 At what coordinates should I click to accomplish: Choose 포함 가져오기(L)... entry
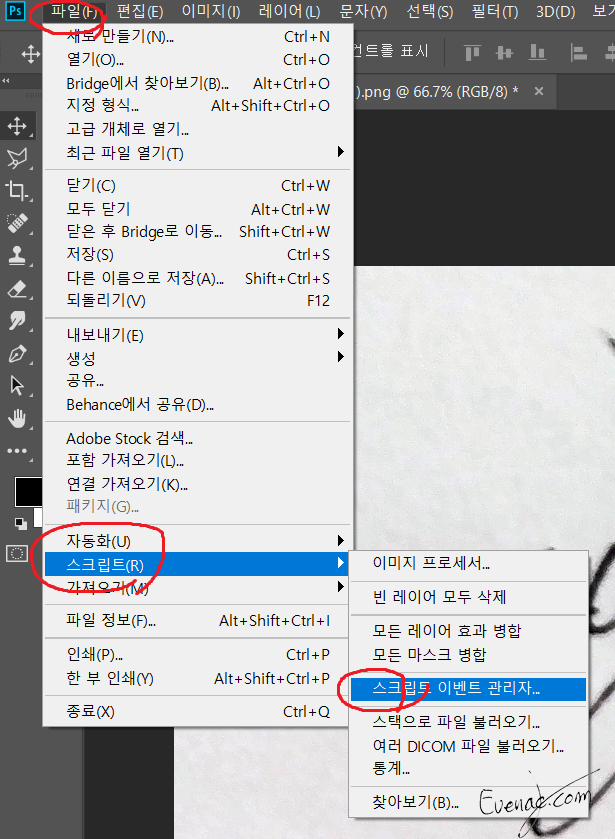(x=198, y=460)
